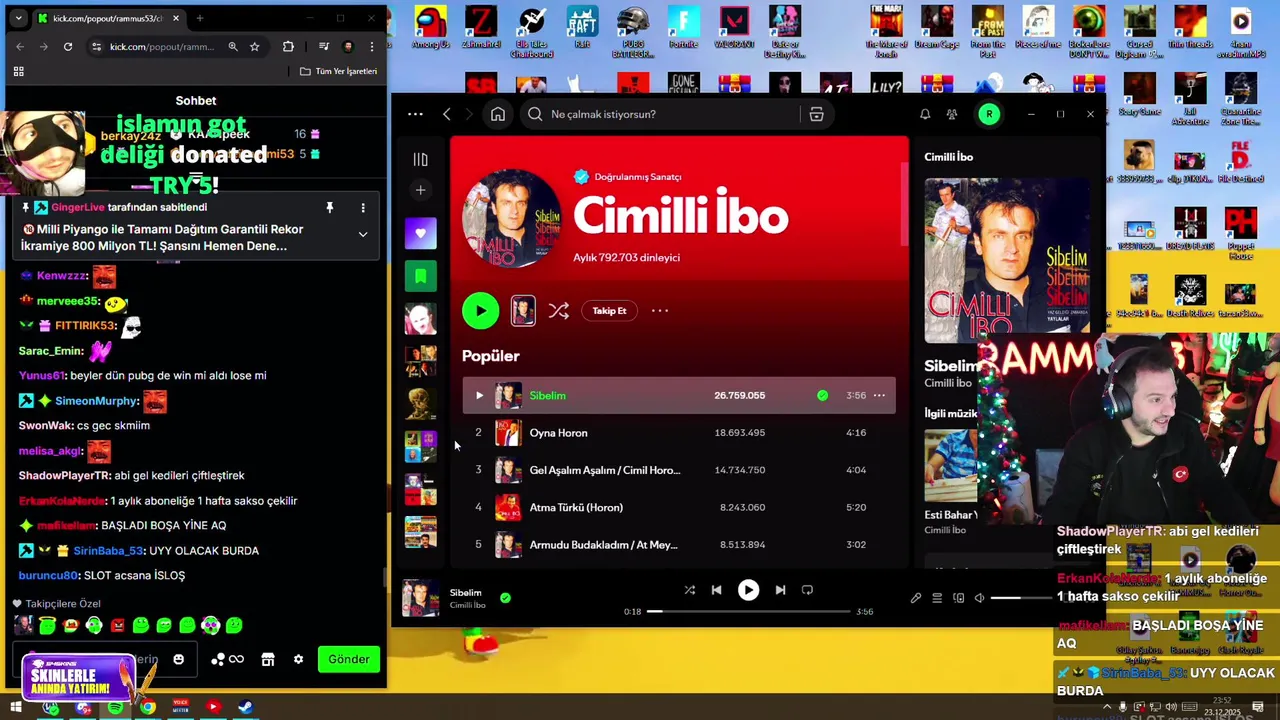Open Connect to a device

958,598
